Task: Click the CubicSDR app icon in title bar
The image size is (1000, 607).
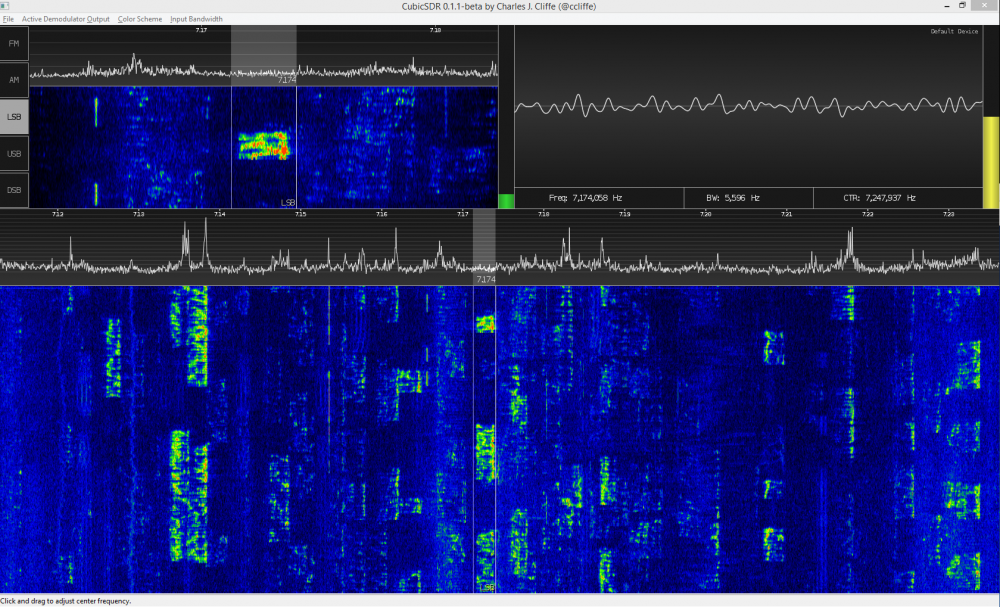Action: [5, 6]
